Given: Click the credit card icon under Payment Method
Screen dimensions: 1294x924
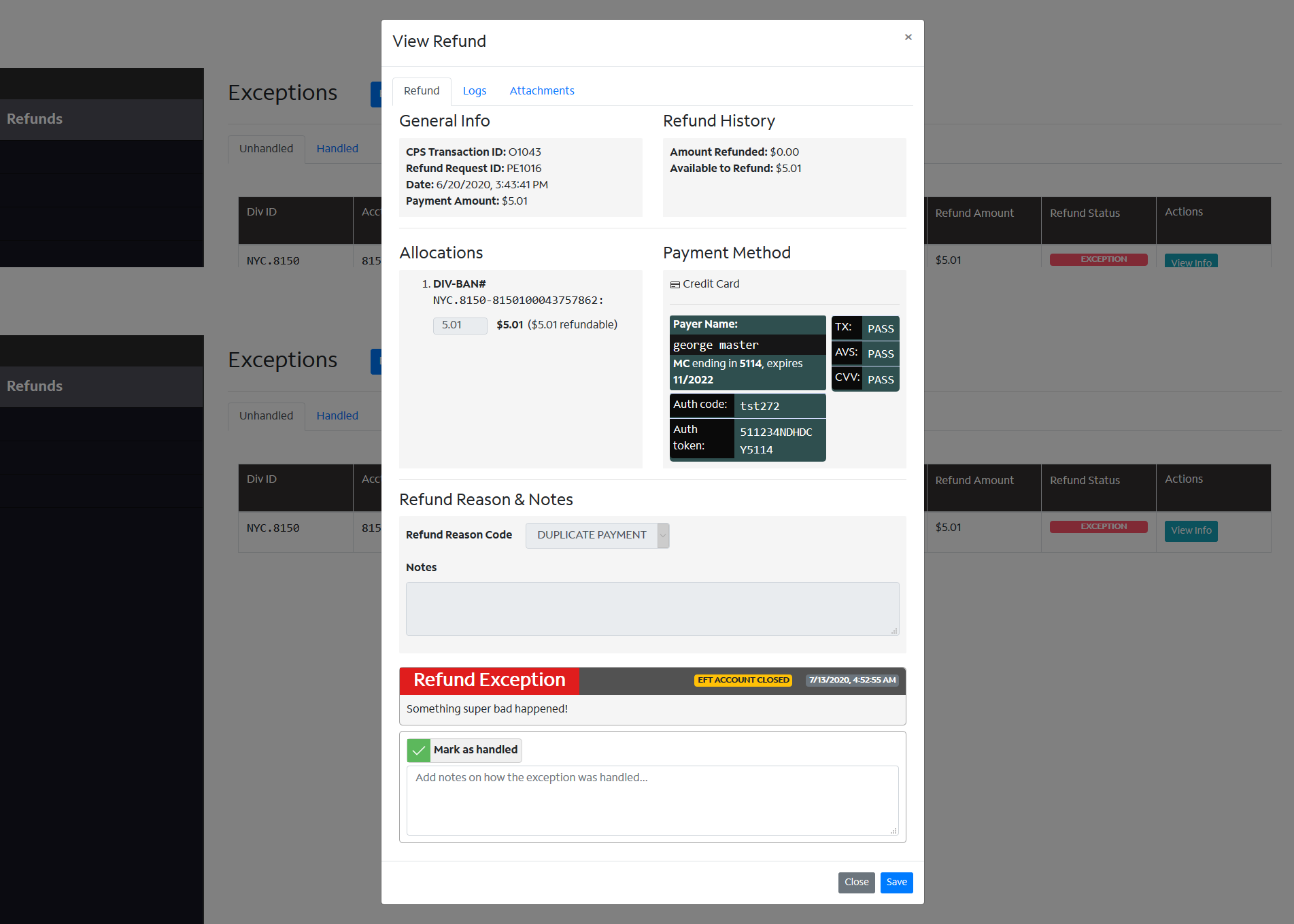Looking at the screenshot, I should click(675, 285).
